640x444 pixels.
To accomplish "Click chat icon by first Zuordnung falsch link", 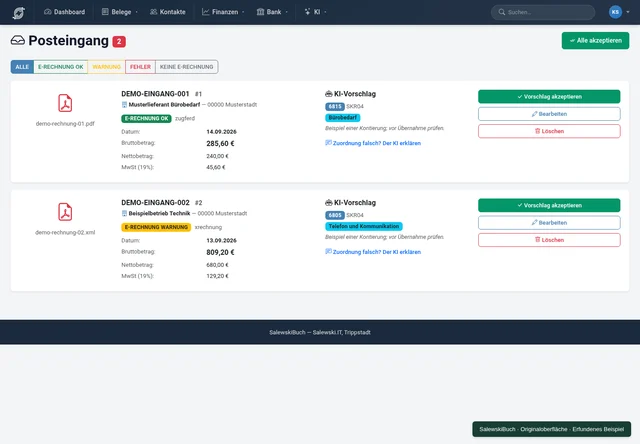I will [x=328, y=143].
